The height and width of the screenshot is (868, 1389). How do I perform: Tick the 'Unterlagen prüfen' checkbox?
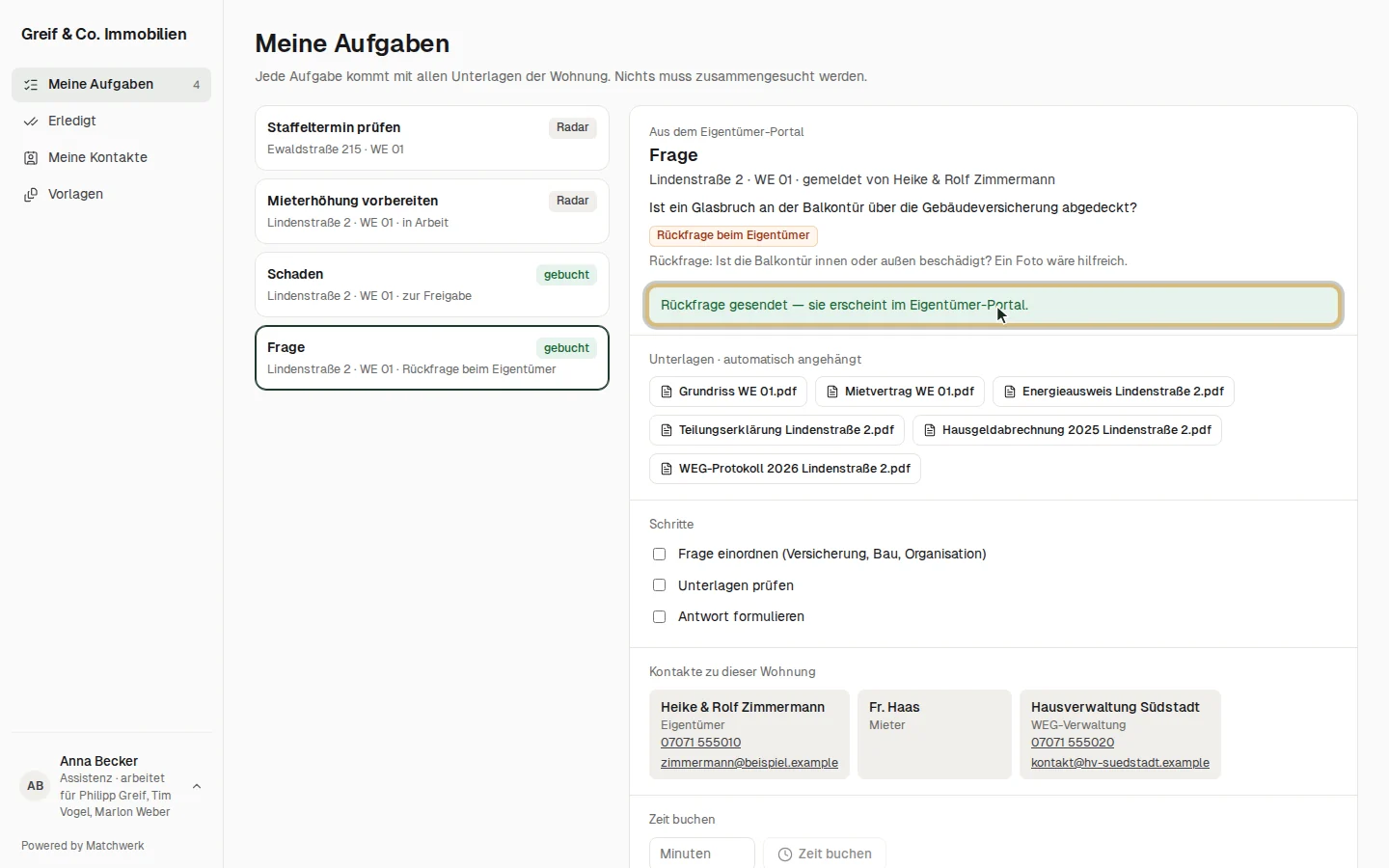click(x=660, y=585)
